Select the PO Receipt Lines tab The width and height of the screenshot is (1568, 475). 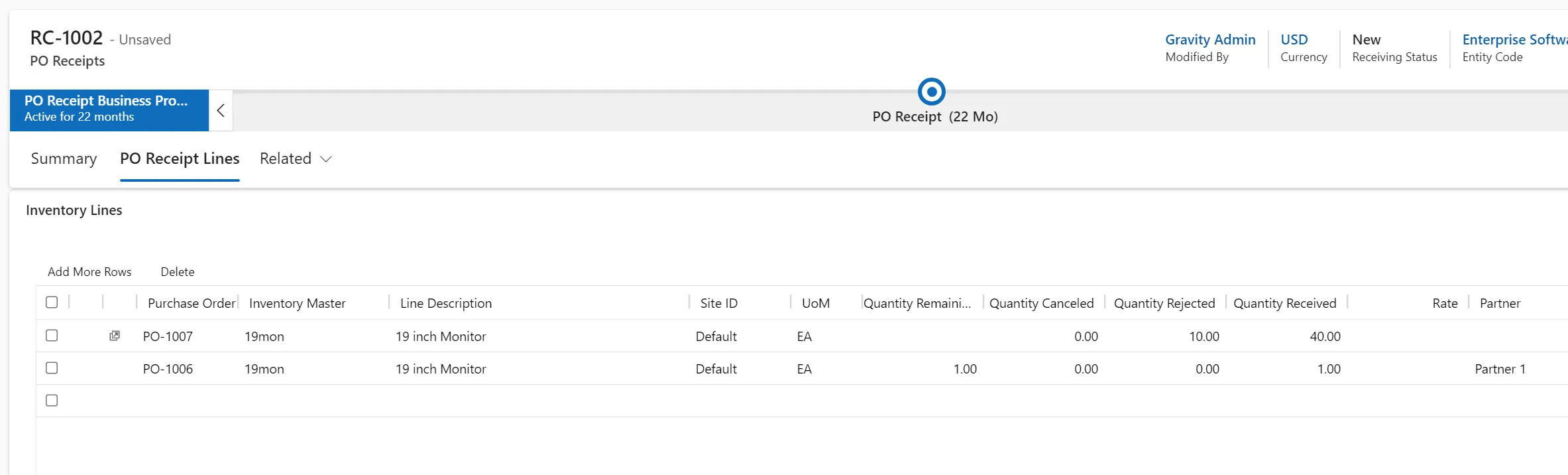coord(180,159)
